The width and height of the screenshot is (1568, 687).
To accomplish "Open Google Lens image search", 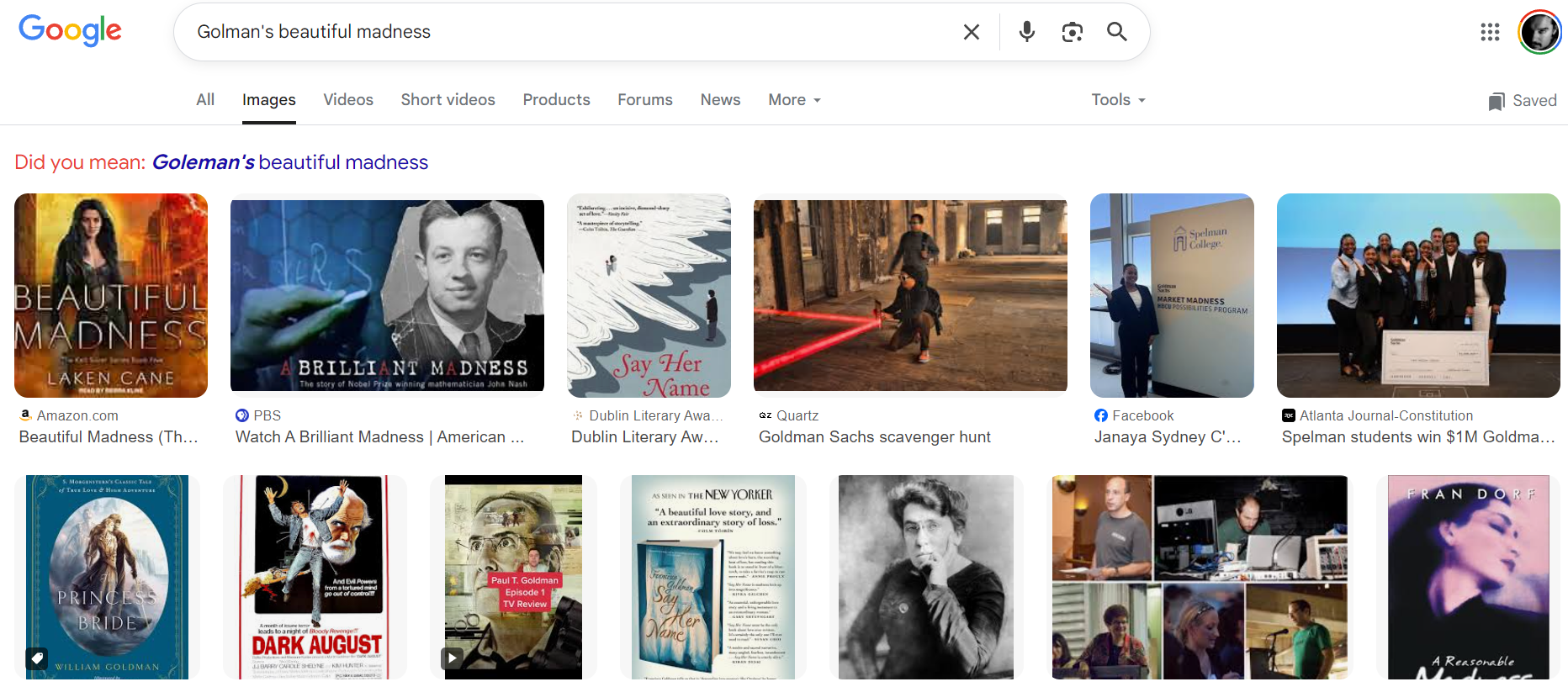I will [x=1072, y=32].
